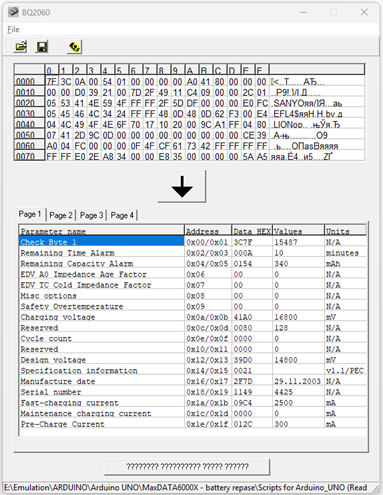Click the BQ2060 application title icon
This screenshot has width=383, height=495.
tap(13, 12)
